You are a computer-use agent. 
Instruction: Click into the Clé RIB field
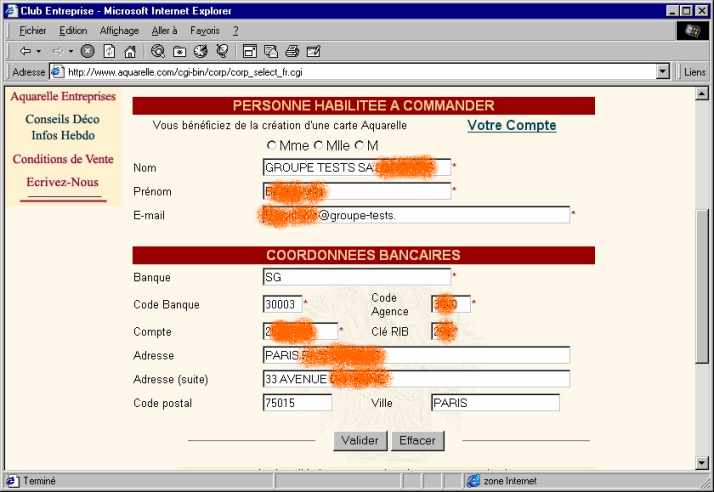point(443,331)
